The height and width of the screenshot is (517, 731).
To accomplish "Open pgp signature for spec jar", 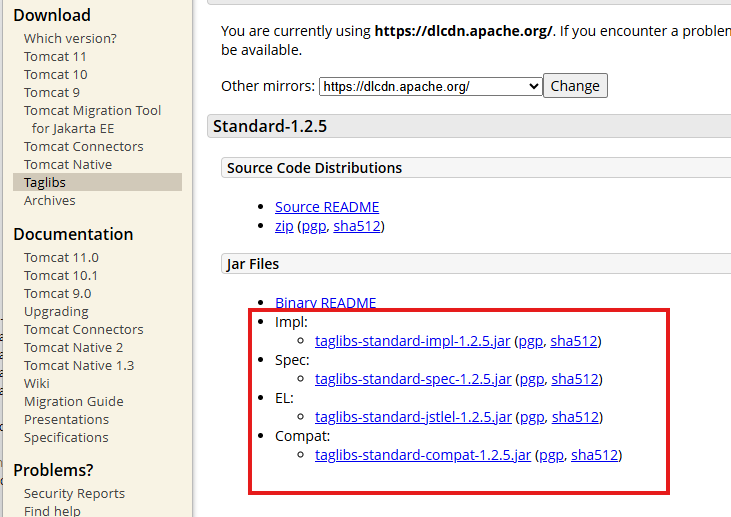I will pos(532,379).
